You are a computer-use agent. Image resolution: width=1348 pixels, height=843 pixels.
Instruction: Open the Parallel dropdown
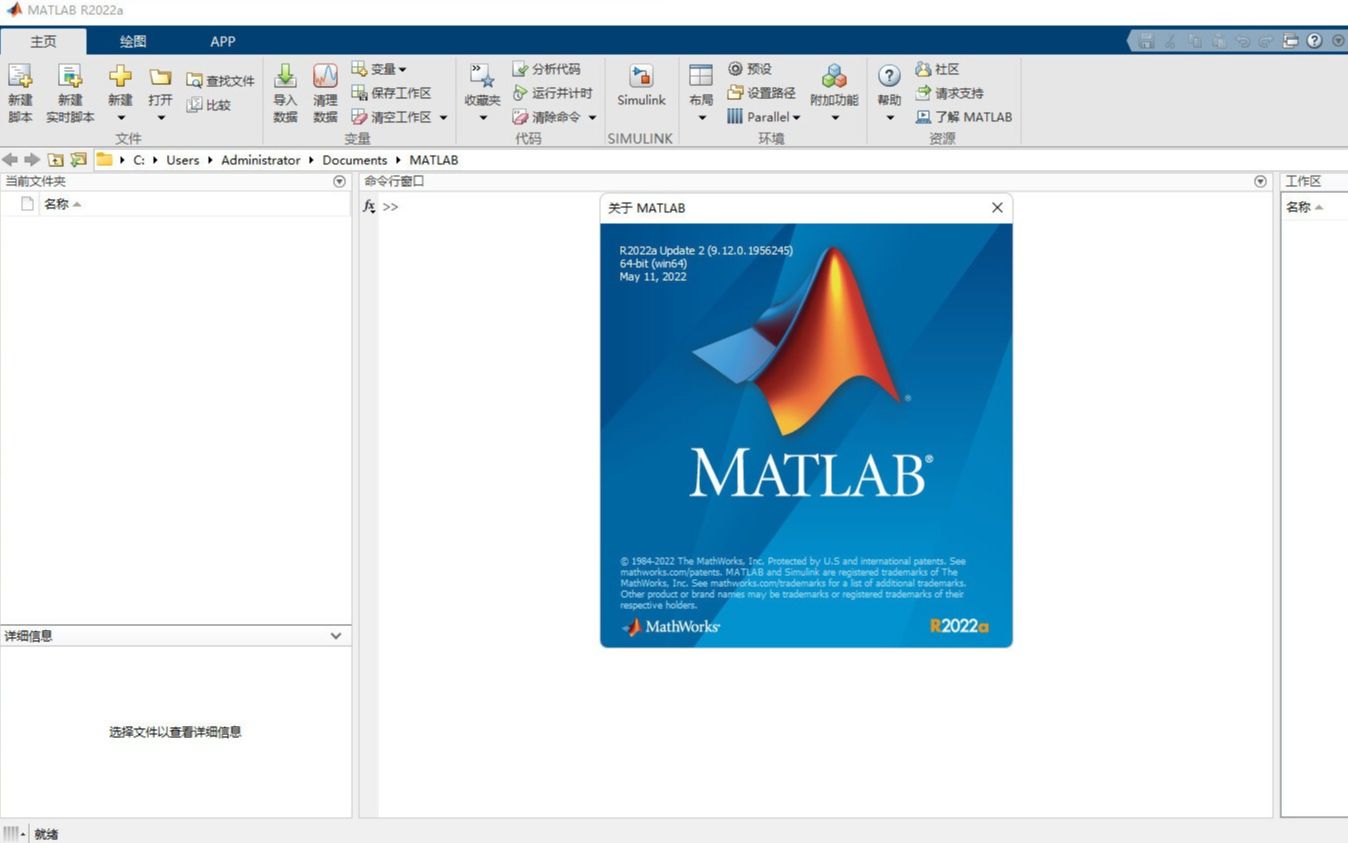tap(764, 117)
